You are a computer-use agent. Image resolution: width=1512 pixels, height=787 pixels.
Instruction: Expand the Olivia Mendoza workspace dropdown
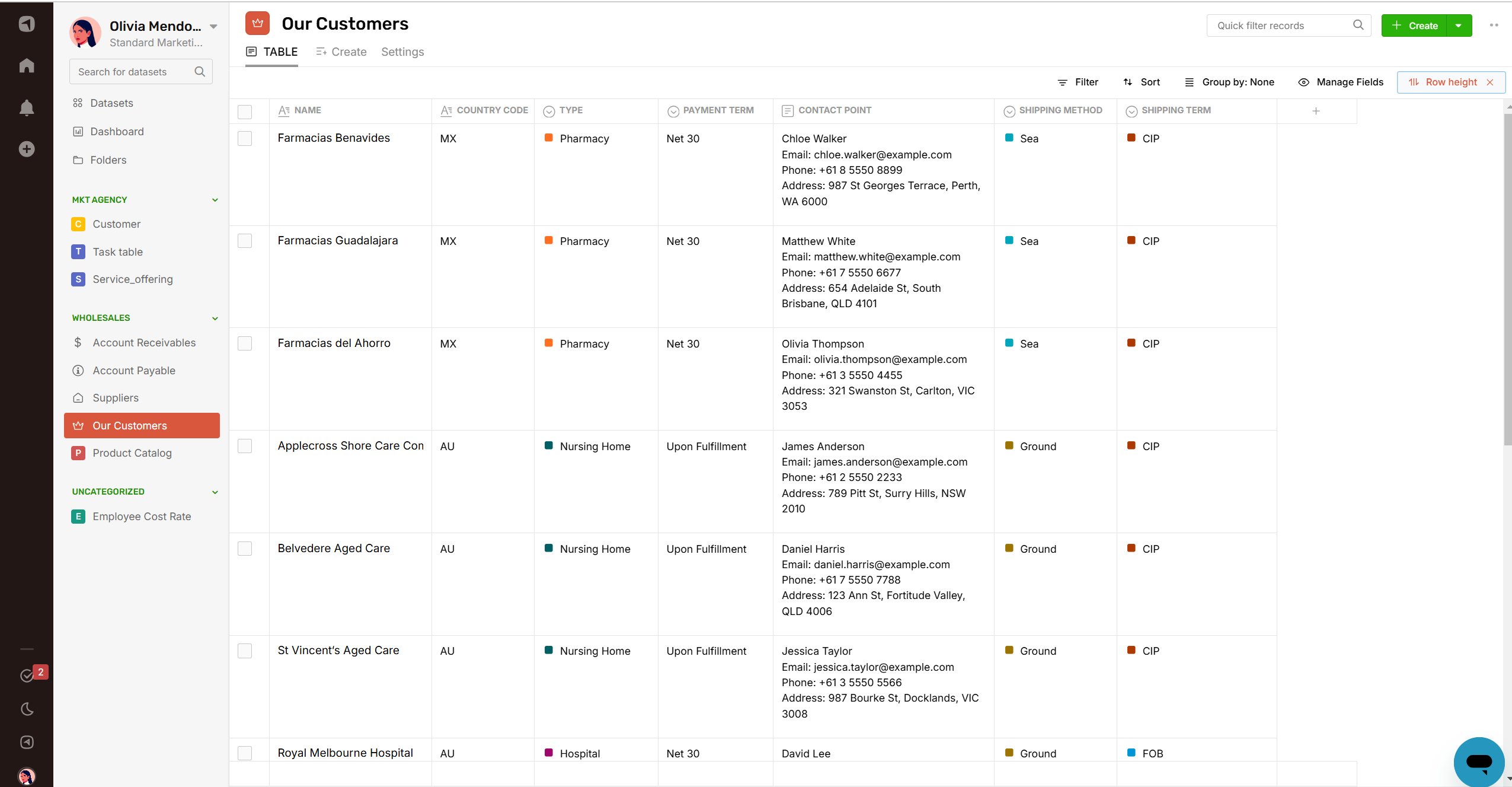[x=213, y=27]
